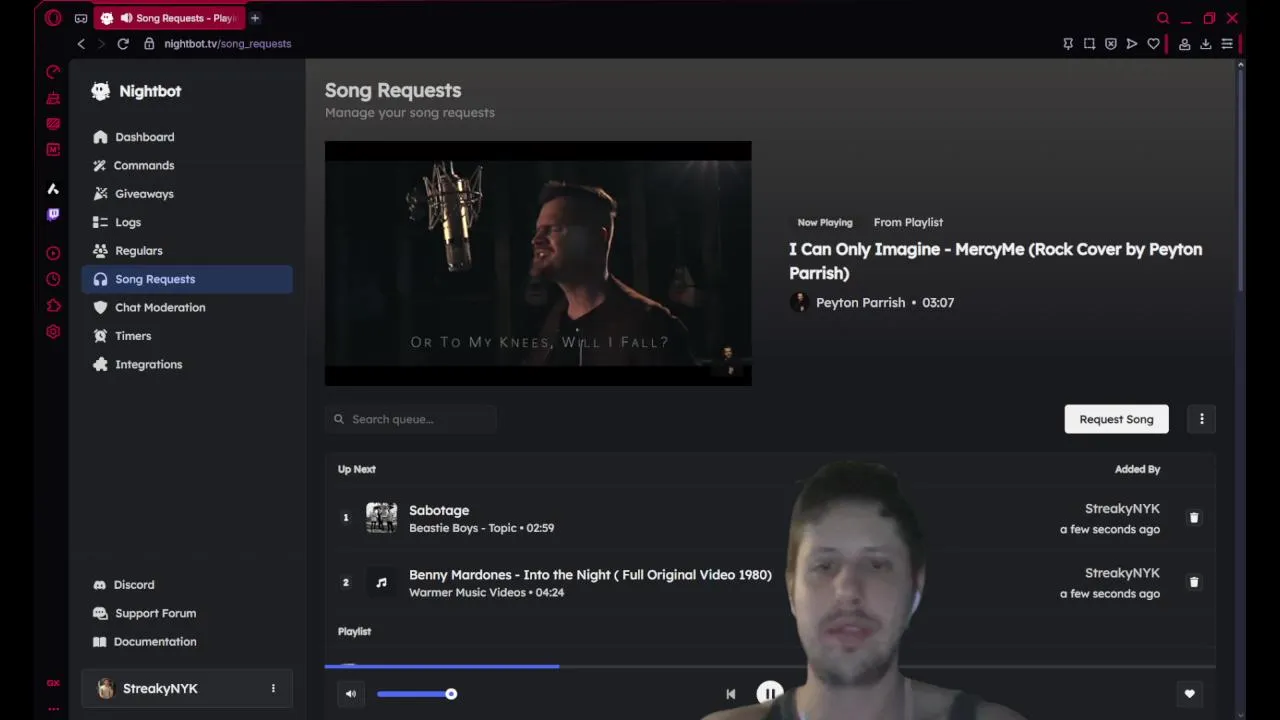
Task: Open StreakyNYK account options menu
Action: click(273, 689)
